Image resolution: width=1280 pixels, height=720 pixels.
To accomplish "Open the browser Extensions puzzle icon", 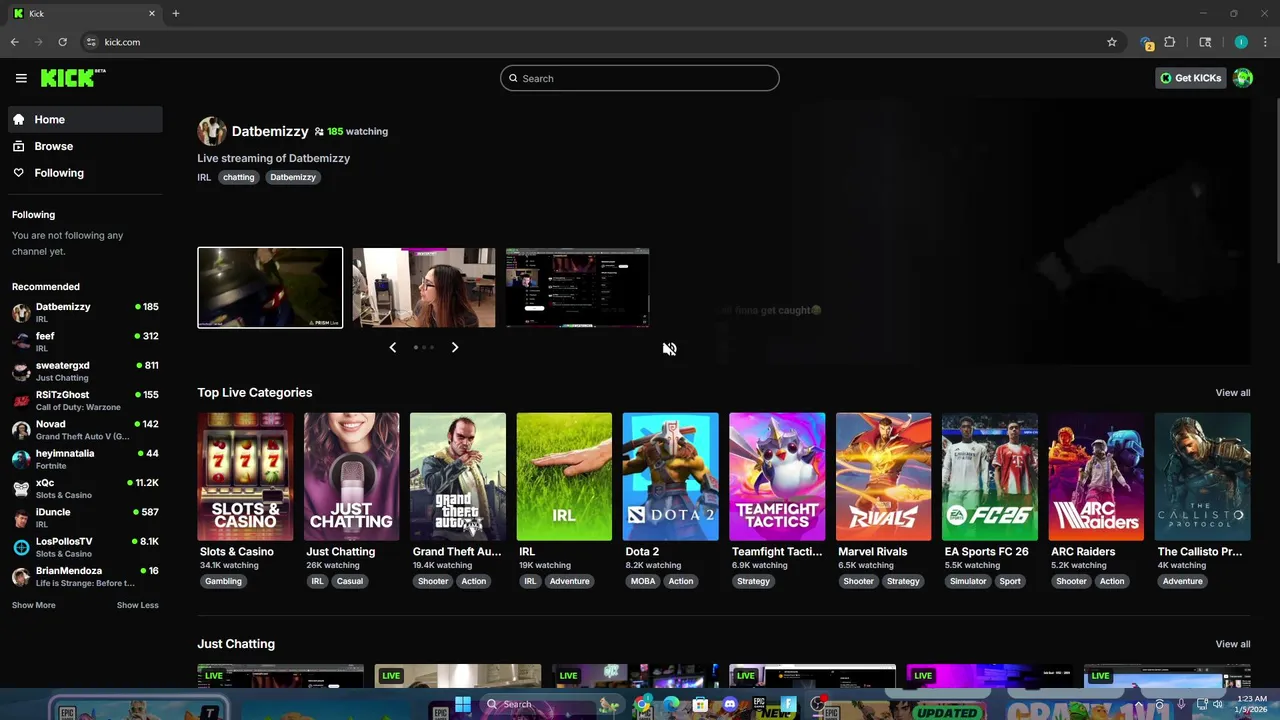I will click(1170, 42).
